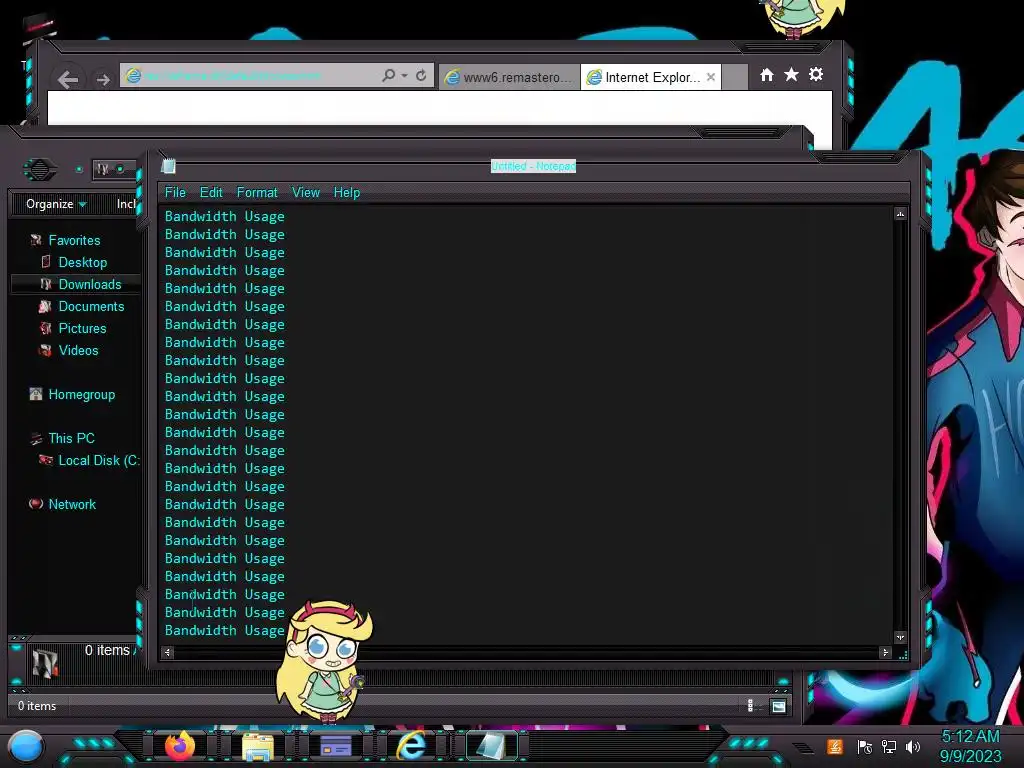1024x768 pixels.
Task: Open the Format menu in Notepad
Action: click(x=257, y=193)
